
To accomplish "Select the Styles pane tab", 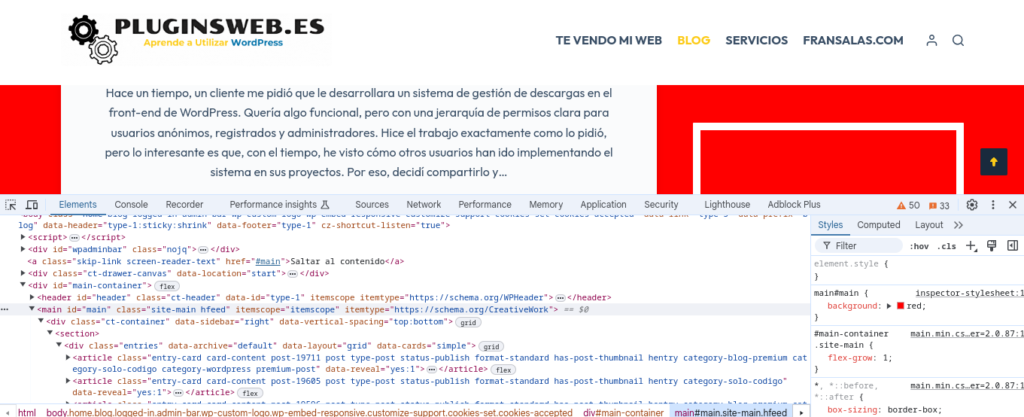I will coord(830,225).
